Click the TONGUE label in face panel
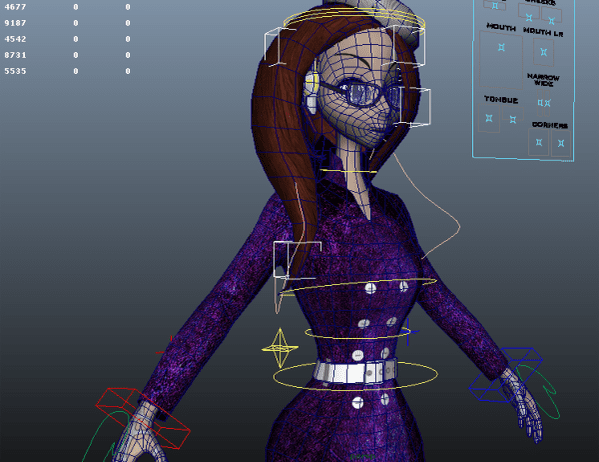The height and width of the screenshot is (462, 599). 501,100
